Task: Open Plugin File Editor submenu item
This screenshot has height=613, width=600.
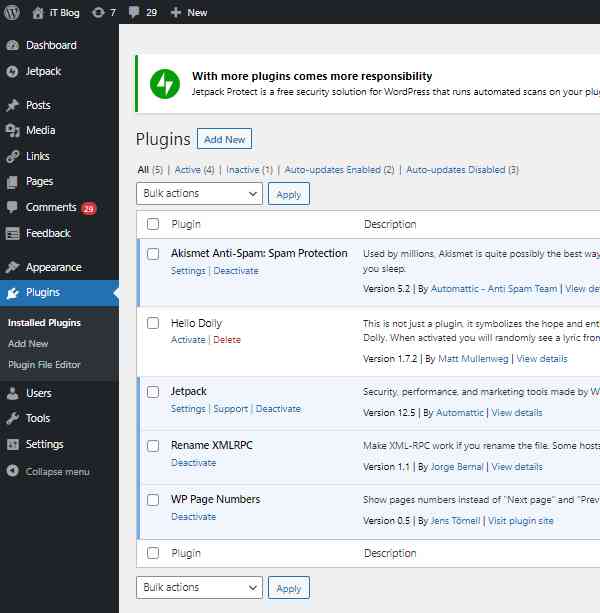Action: (x=44, y=365)
